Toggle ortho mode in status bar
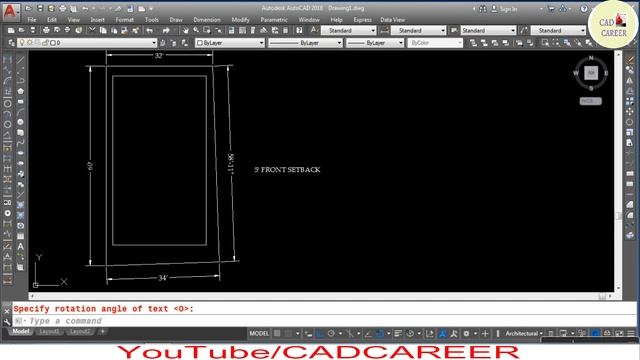The image size is (640, 360). (320, 333)
